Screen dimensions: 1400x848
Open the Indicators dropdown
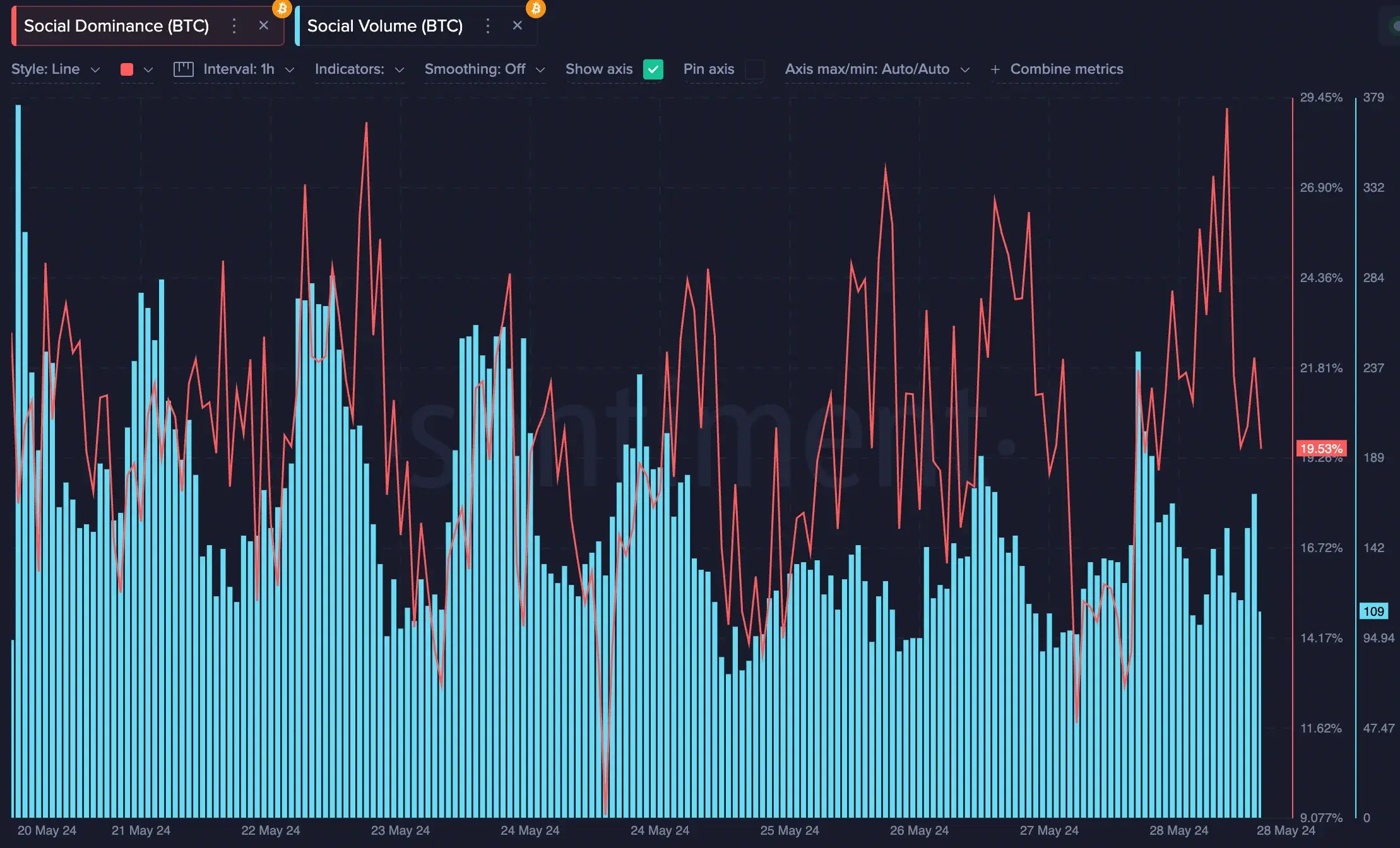[x=359, y=69]
